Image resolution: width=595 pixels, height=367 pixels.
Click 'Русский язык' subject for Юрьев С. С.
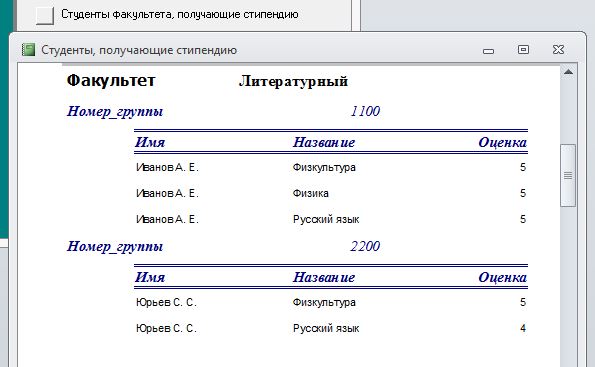[x=326, y=329]
